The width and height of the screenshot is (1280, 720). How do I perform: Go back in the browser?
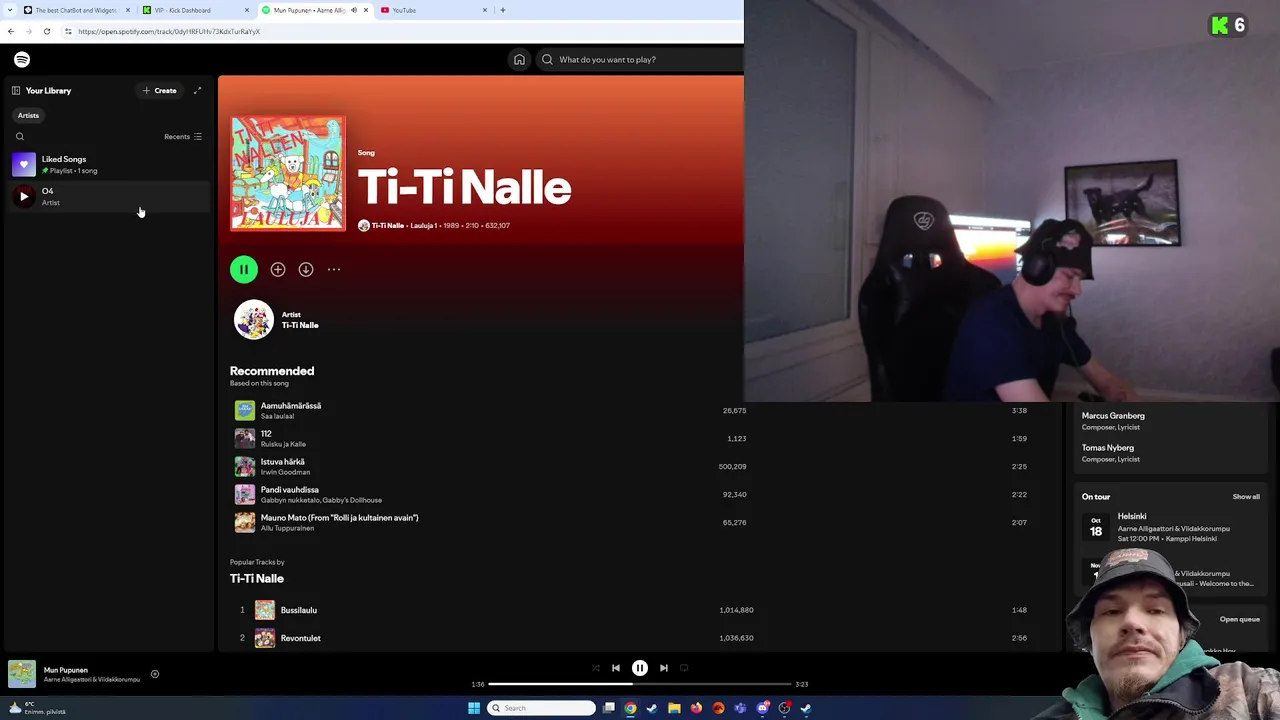[11, 31]
